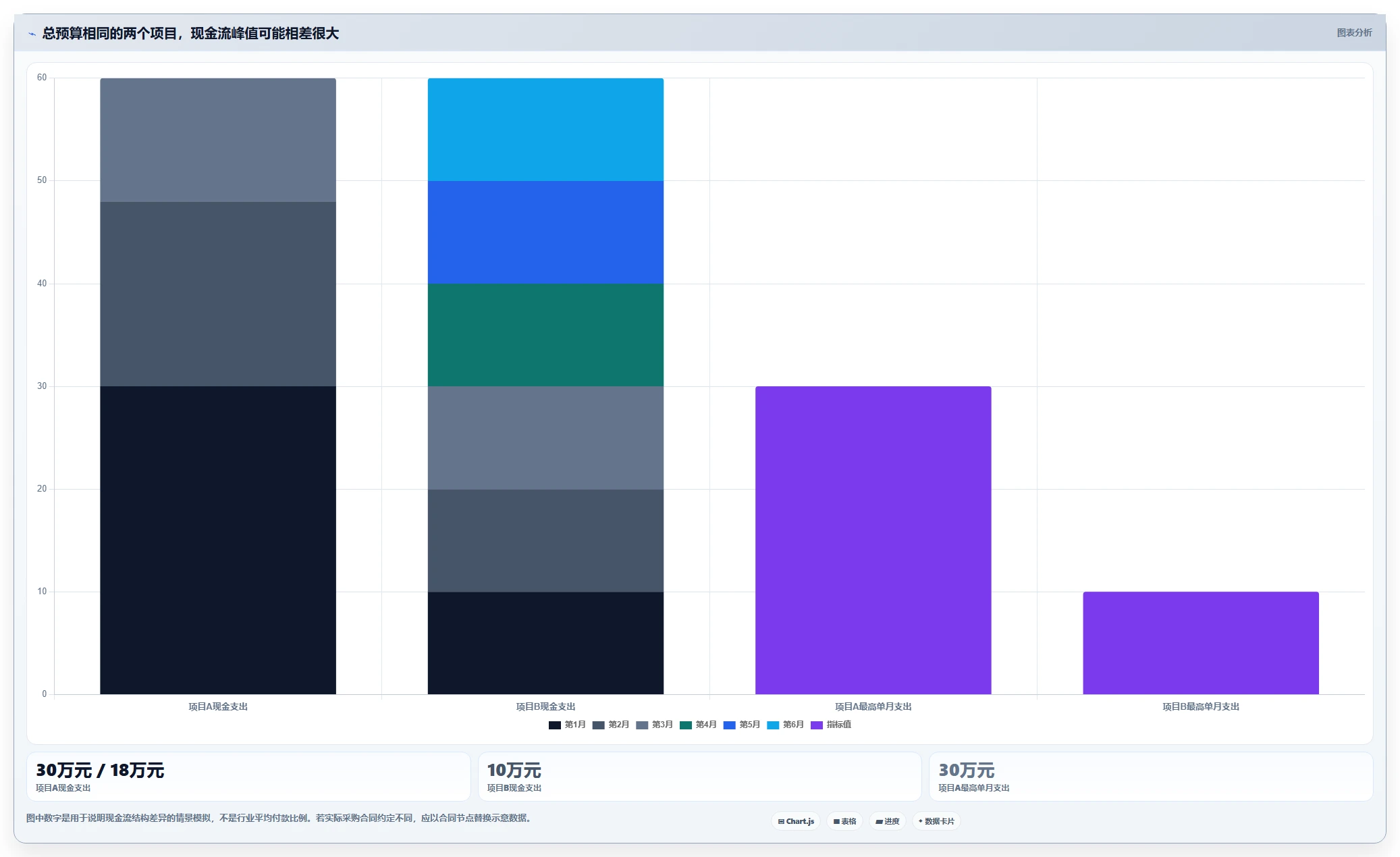The width and height of the screenshot is (1400, 857).
Task: Toggle the 第2月 legend series
Action: coord(611,725)
